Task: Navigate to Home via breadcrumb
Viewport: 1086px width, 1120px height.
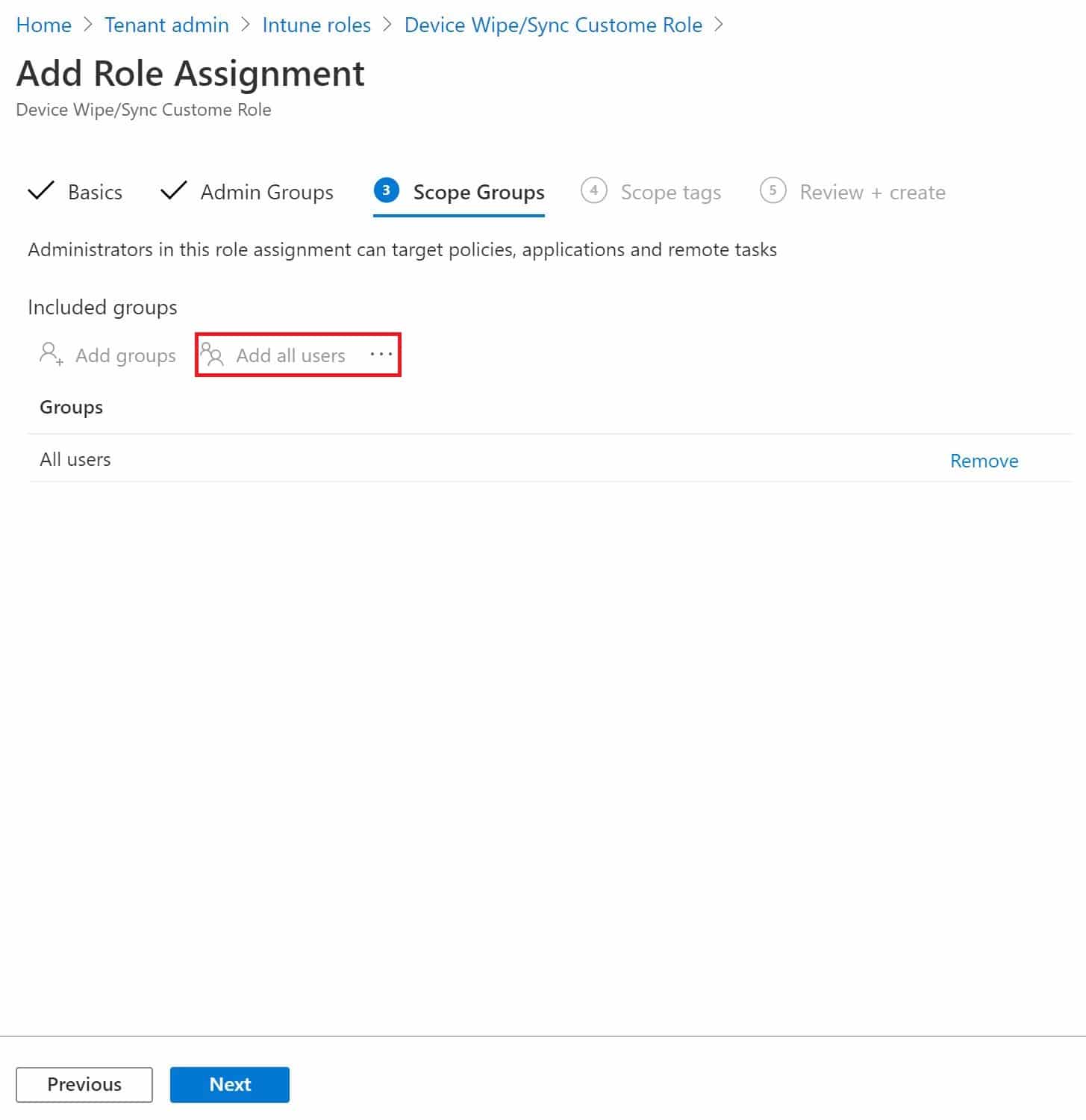Action: [44, 25]
